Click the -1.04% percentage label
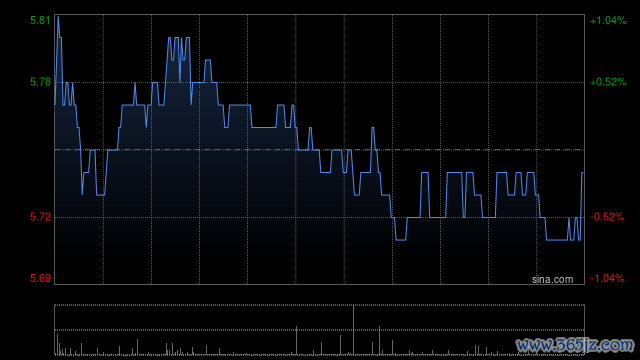640x360 pixels. click(x=607, y=278)
